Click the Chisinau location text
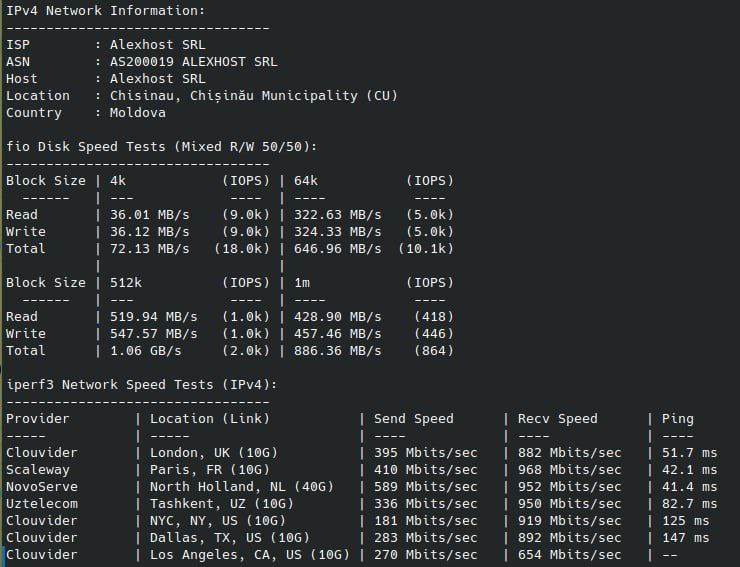Screen dimensions: 740x567 pos(254,96)
